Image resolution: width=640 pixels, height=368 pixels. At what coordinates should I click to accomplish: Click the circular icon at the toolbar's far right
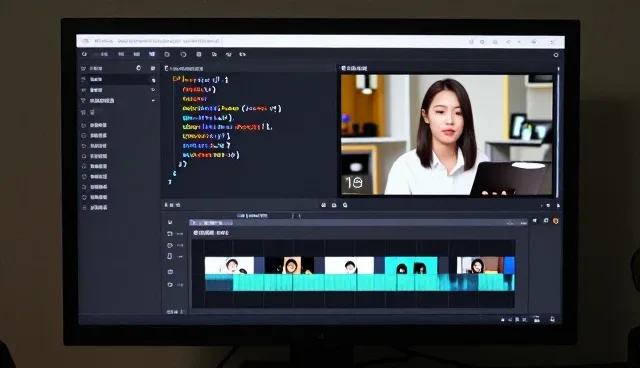pos(556,55)
